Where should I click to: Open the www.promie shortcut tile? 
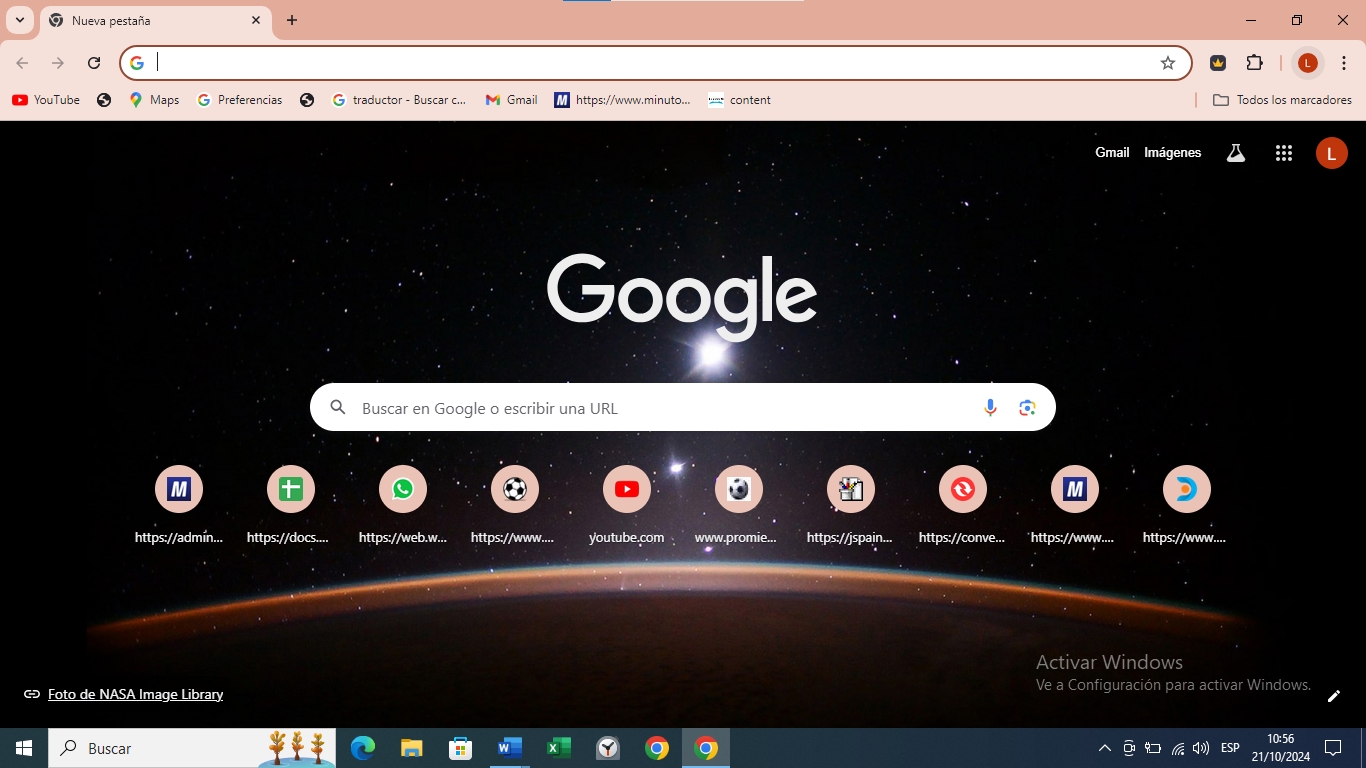739,505
